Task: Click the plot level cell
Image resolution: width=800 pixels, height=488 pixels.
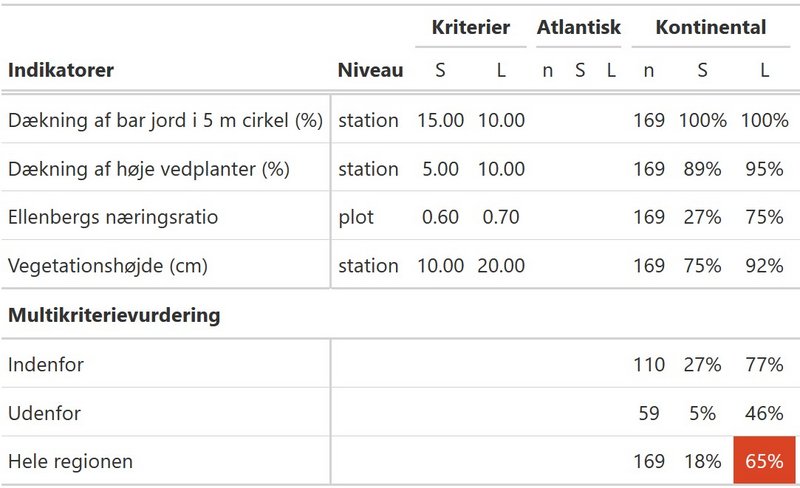Action: [356, 218]
